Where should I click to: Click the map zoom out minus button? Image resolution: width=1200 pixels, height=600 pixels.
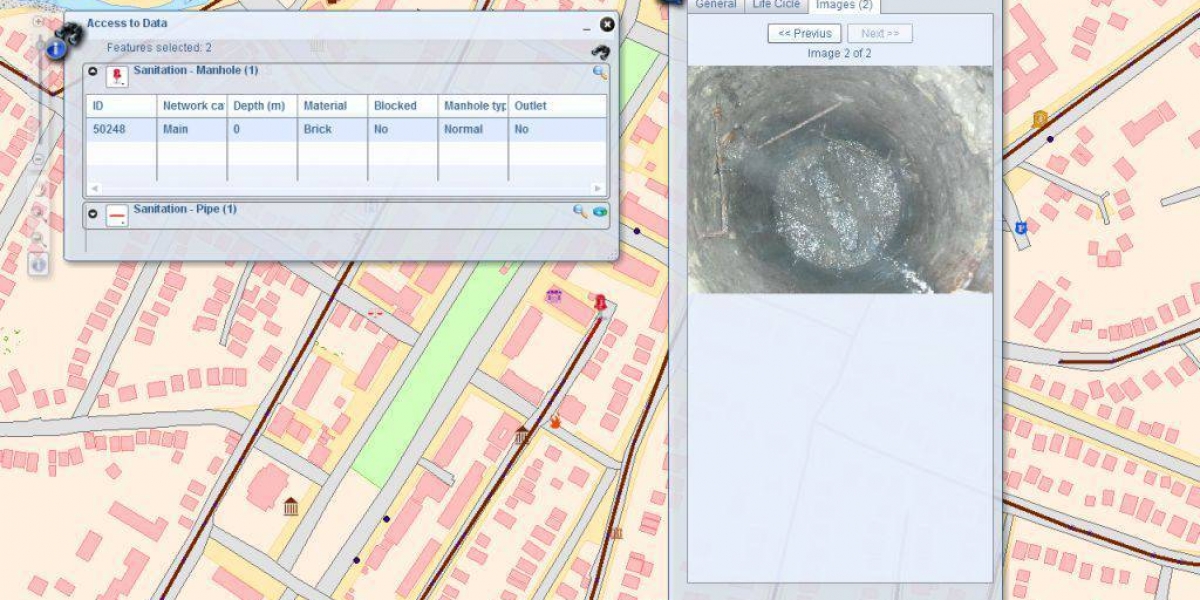click(39, 159)
